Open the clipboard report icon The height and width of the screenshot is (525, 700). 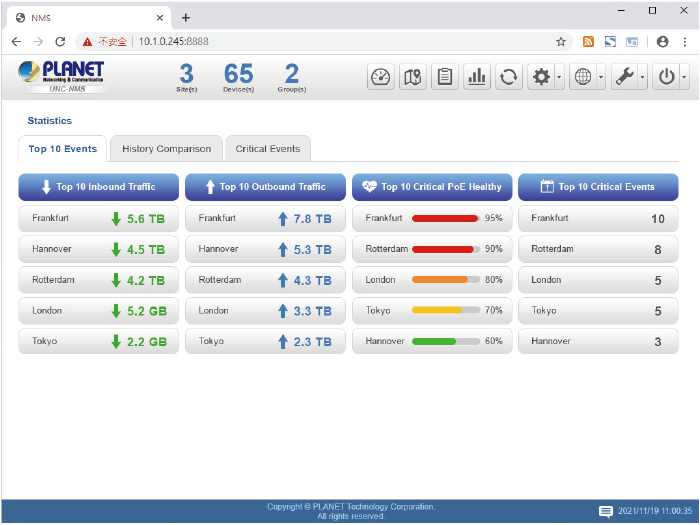445,77
